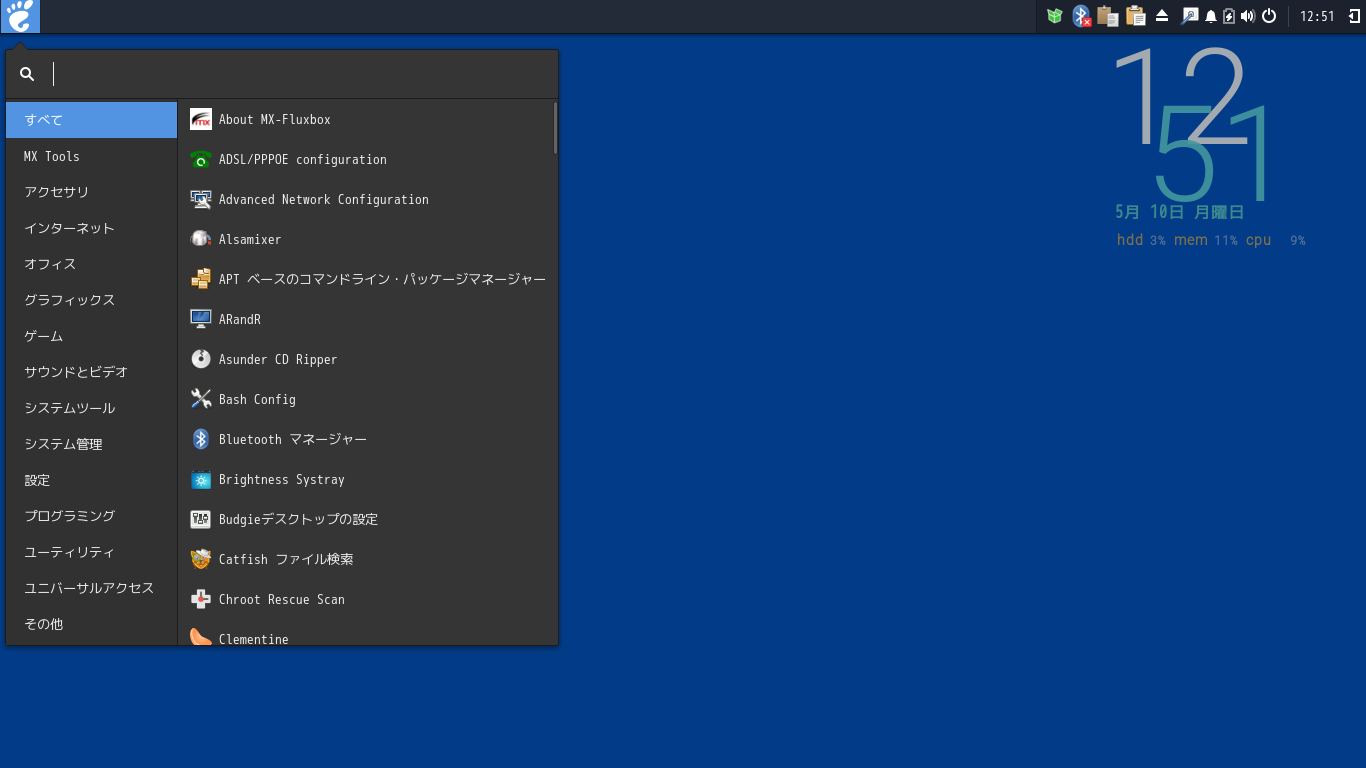Launch Asunder CD Ripper entry text

(x=278, y=359)
